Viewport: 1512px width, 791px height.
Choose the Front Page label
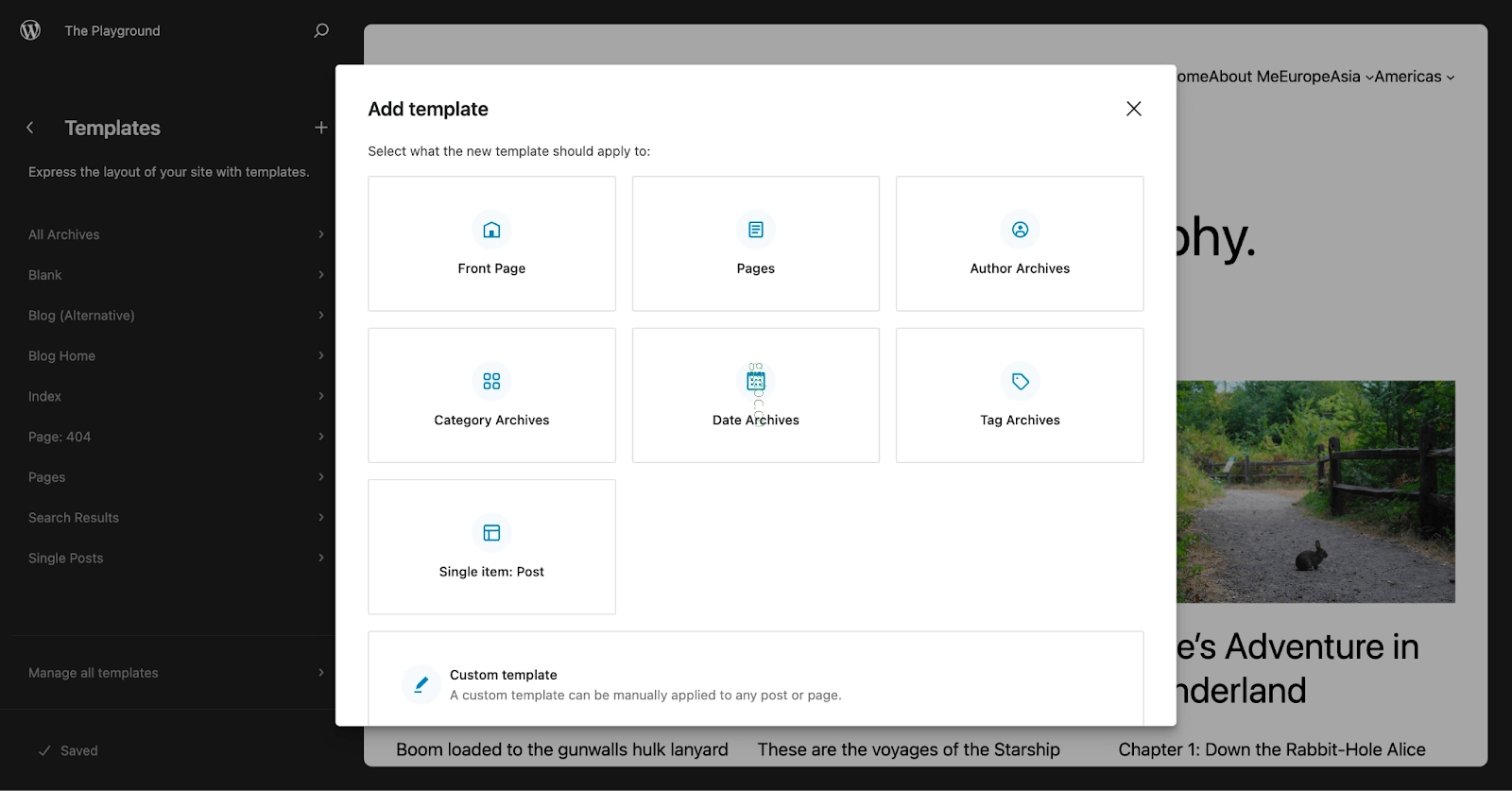click(491, 268)
